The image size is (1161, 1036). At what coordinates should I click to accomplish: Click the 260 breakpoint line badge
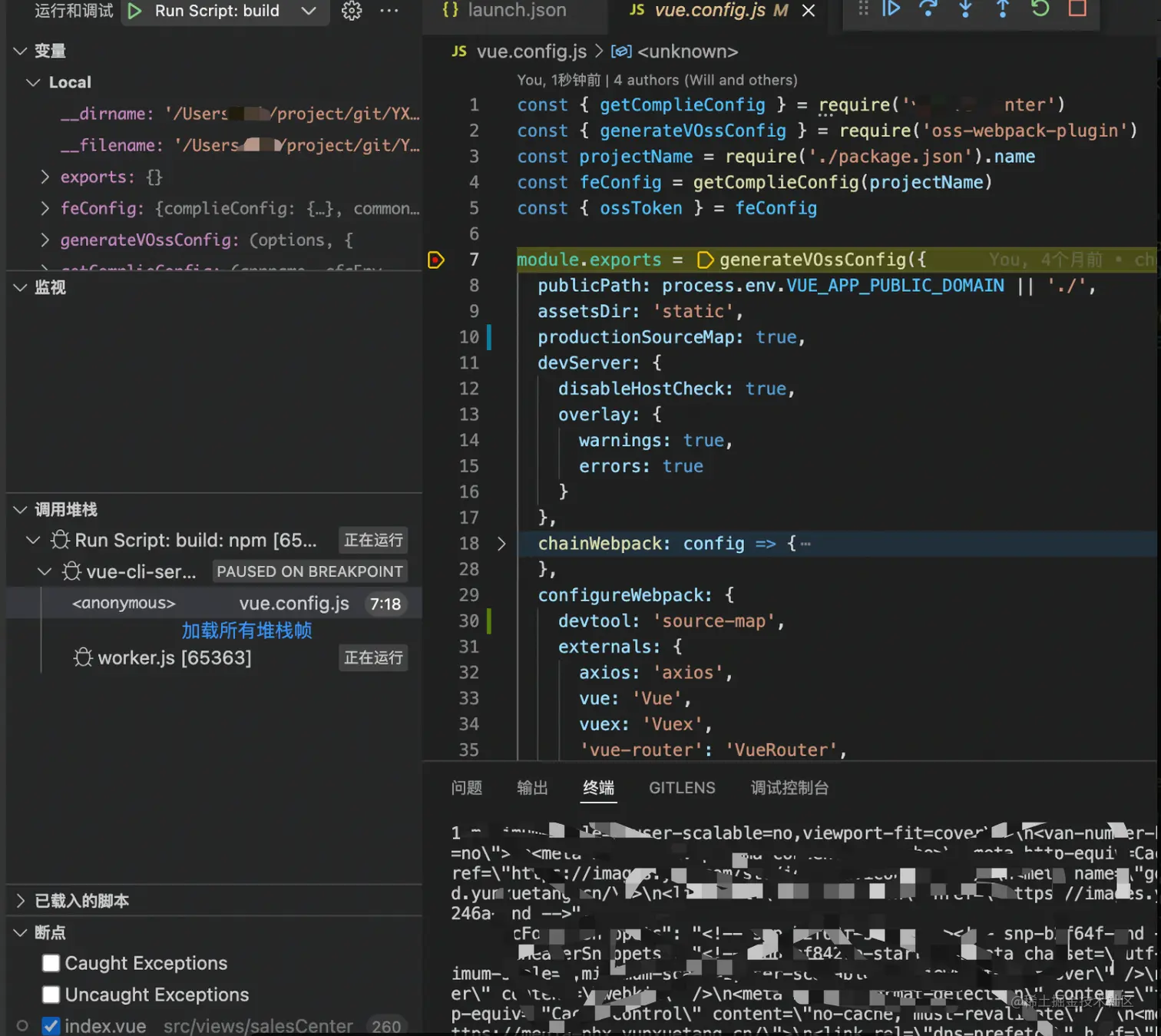coord(386,1026)
